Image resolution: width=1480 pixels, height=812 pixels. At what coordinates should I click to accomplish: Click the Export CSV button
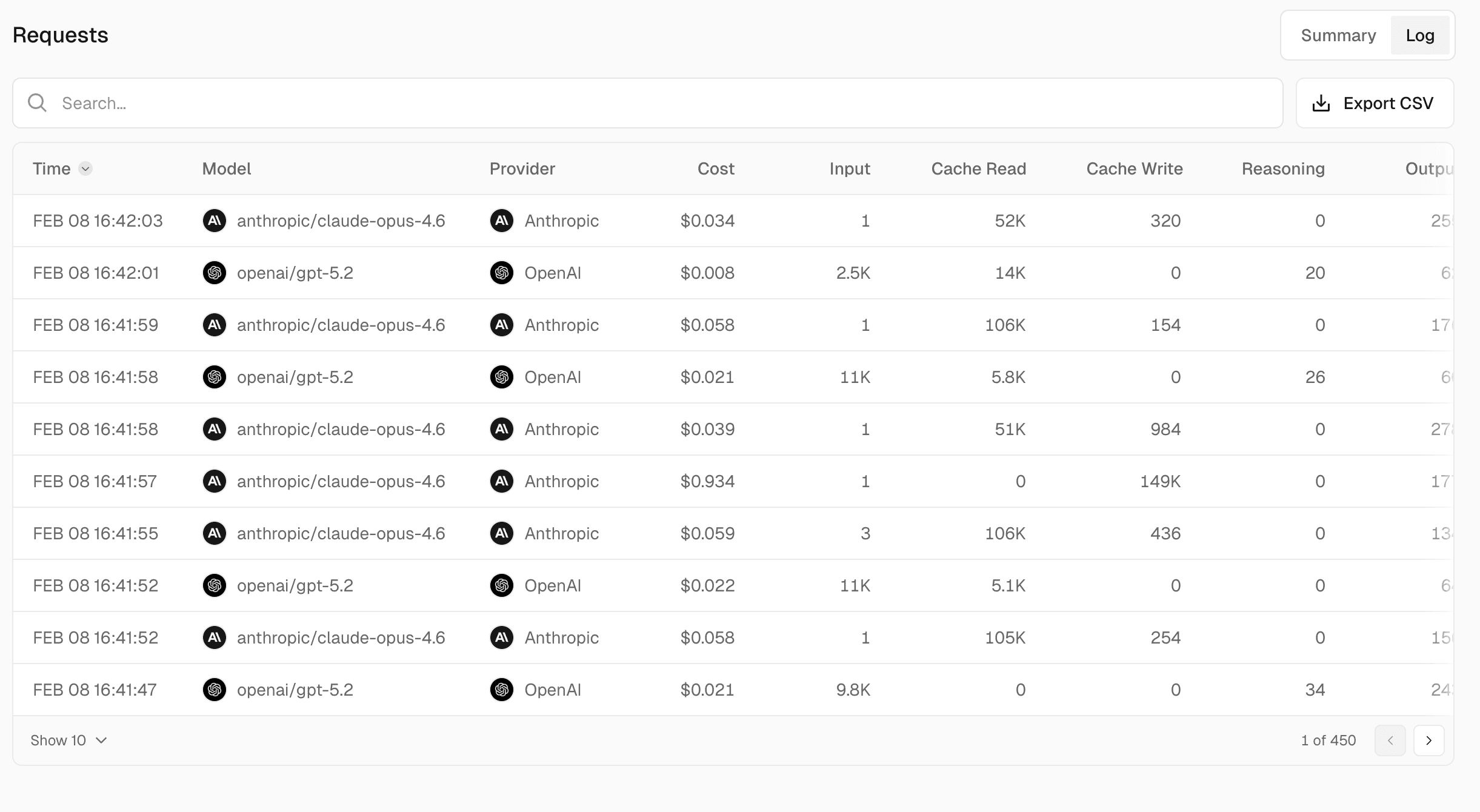pos(1375,103)
